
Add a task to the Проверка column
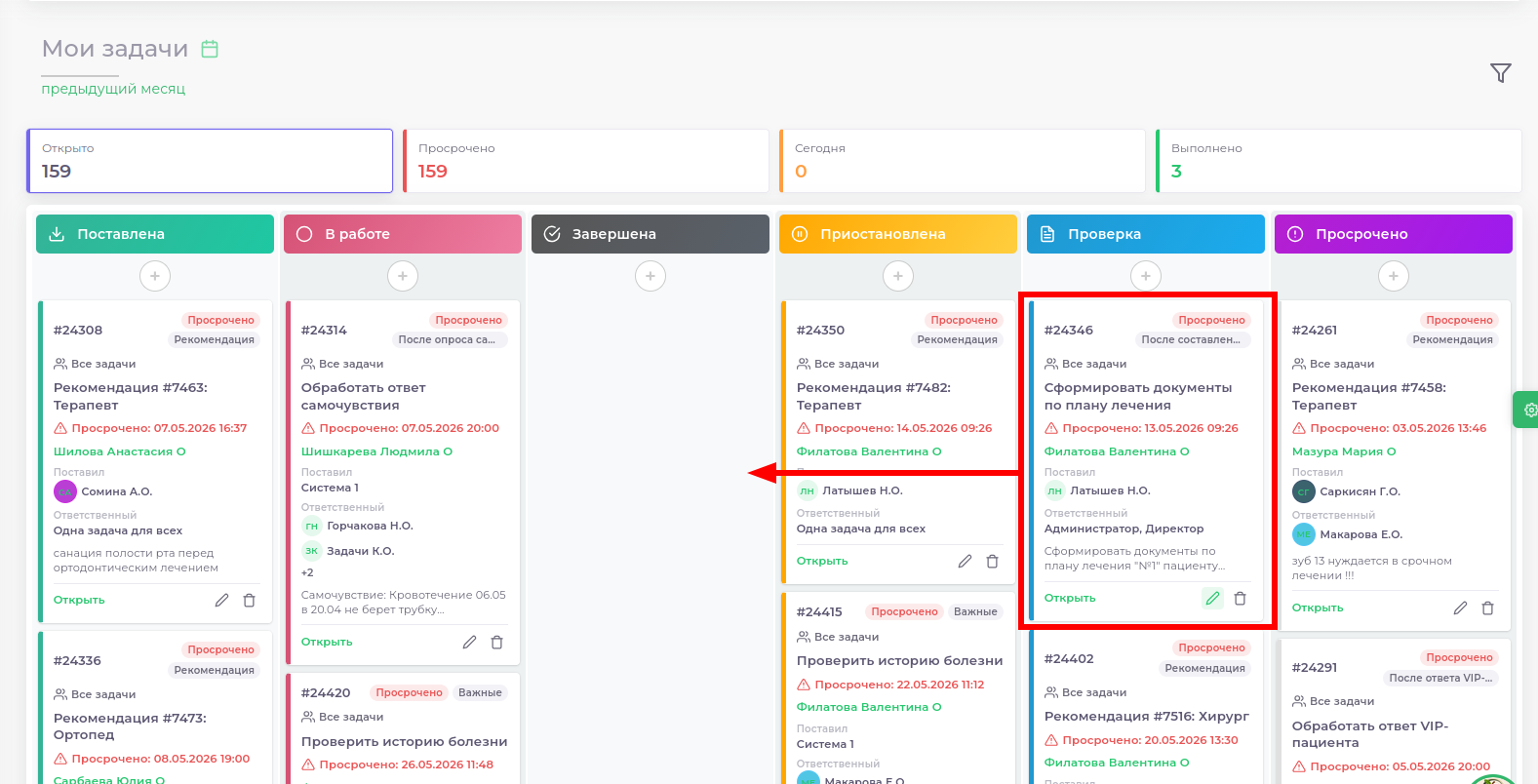click(x=1146, y=276)
